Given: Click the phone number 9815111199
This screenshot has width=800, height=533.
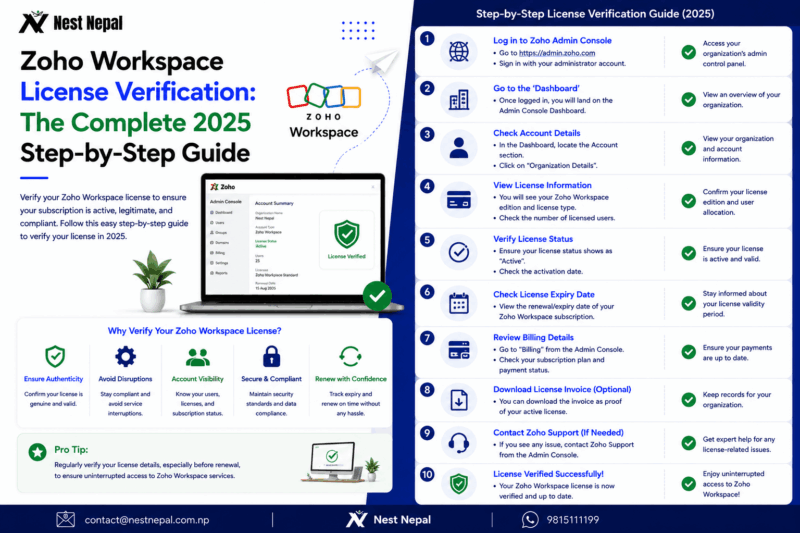Looking at the screenshot, I should click(x=573, y=520).
